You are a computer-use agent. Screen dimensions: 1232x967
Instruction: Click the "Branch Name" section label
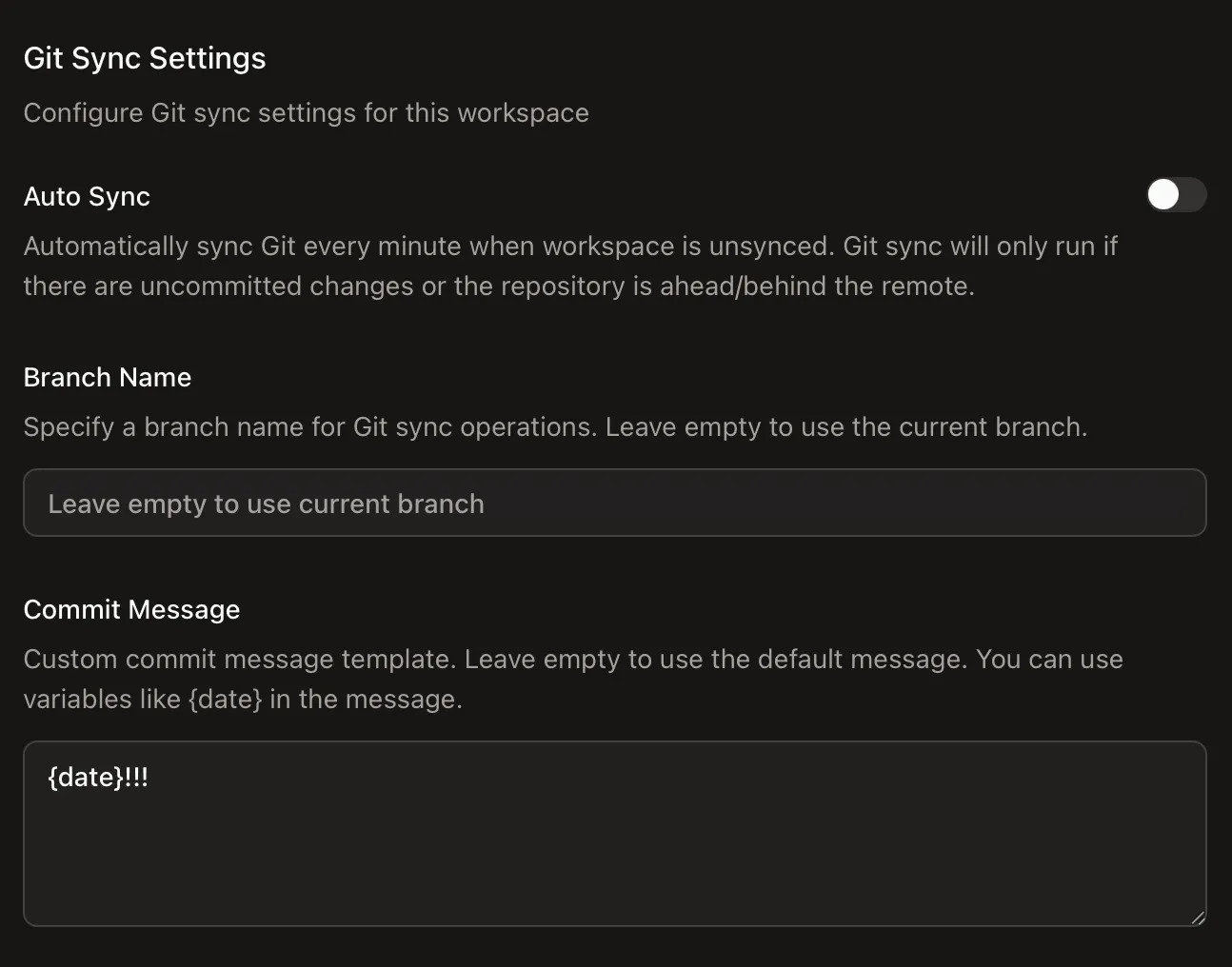(108, 377)
